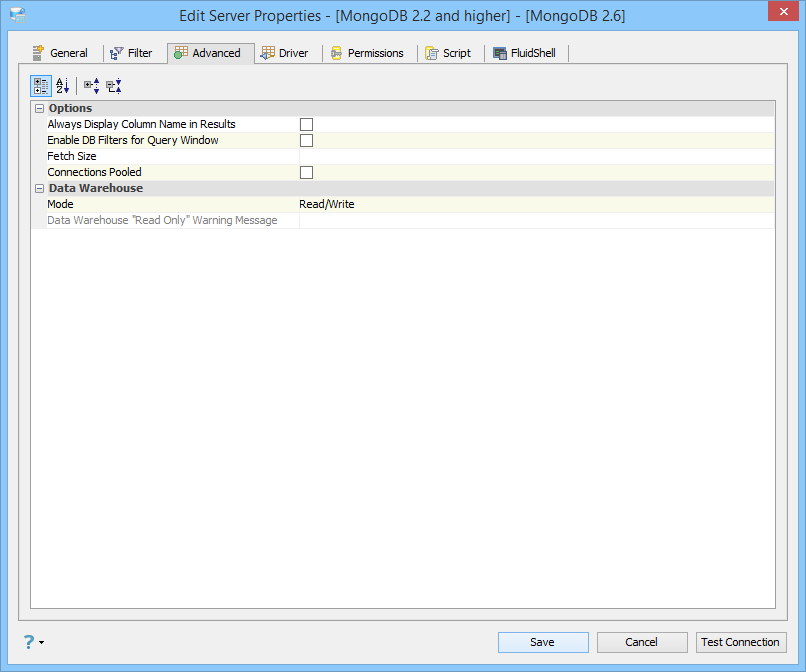Toggle Always Display Column Name in Results
Viewport: 806px width, 672px height.
[306, 124]
